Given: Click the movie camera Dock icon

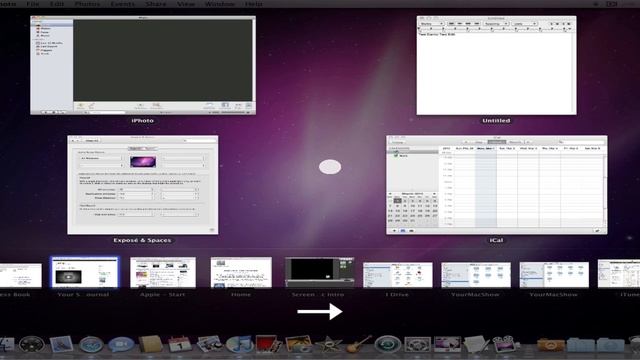Looking at the screenshot, I should (x=505, y=344).
